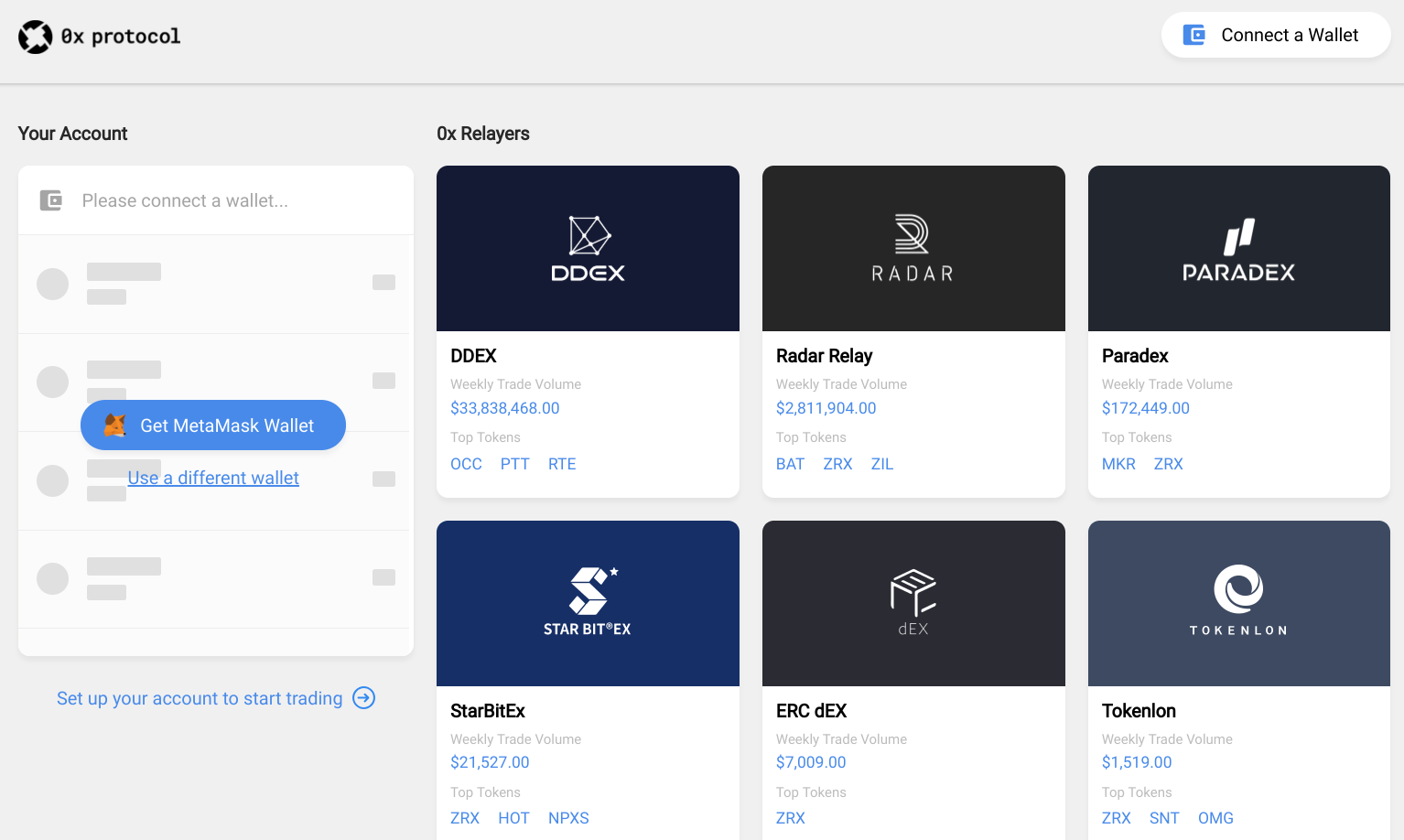Click the 0x Relayers heading
Viewport: 1404px width, 840px height.
coord(483,134)
